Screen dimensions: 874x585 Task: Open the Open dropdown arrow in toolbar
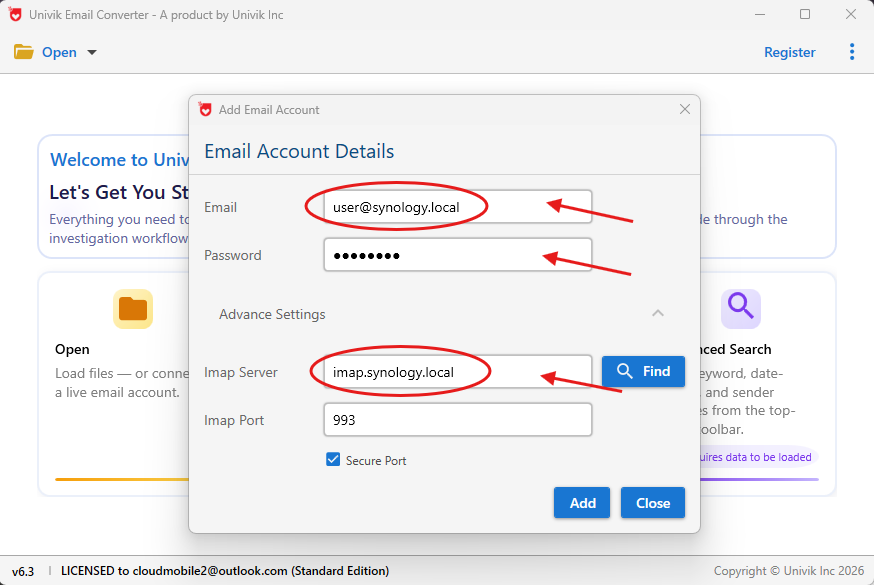[x=92, y=52]
